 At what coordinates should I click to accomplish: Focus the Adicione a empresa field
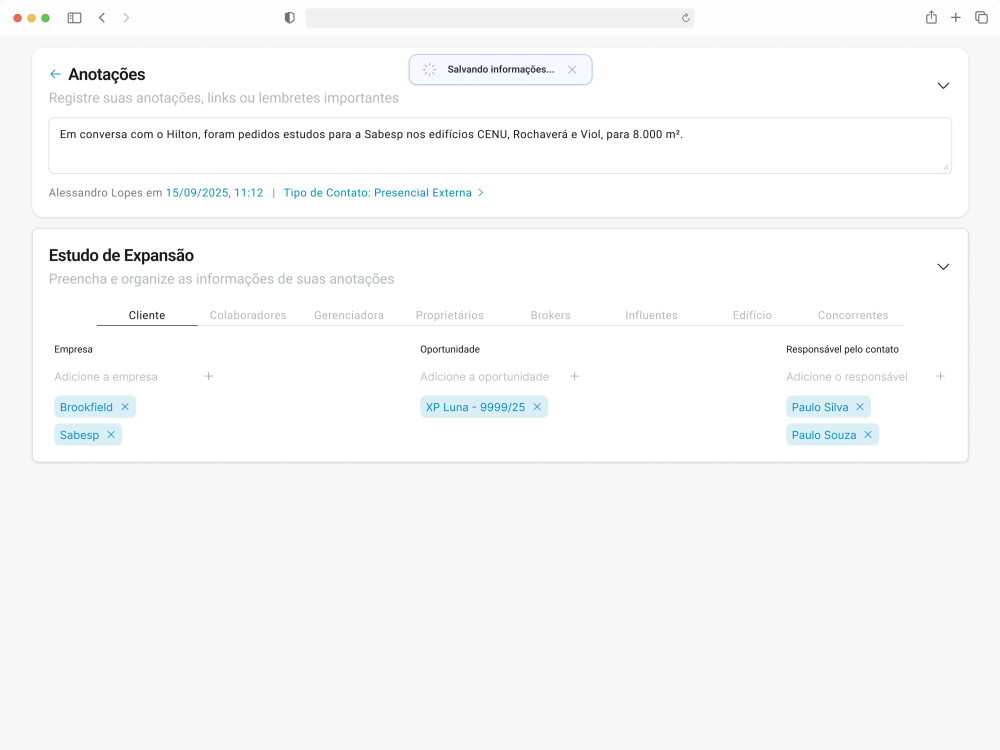pos(124,376)
